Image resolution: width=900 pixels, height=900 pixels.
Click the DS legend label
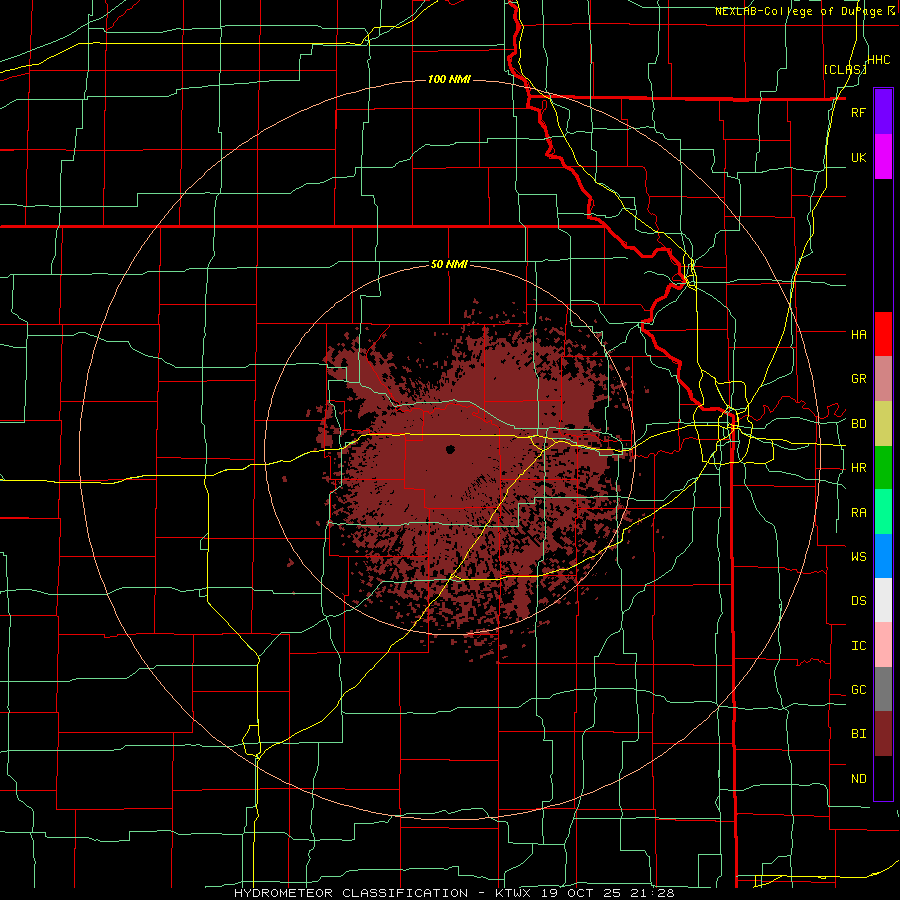click(858, 601)
